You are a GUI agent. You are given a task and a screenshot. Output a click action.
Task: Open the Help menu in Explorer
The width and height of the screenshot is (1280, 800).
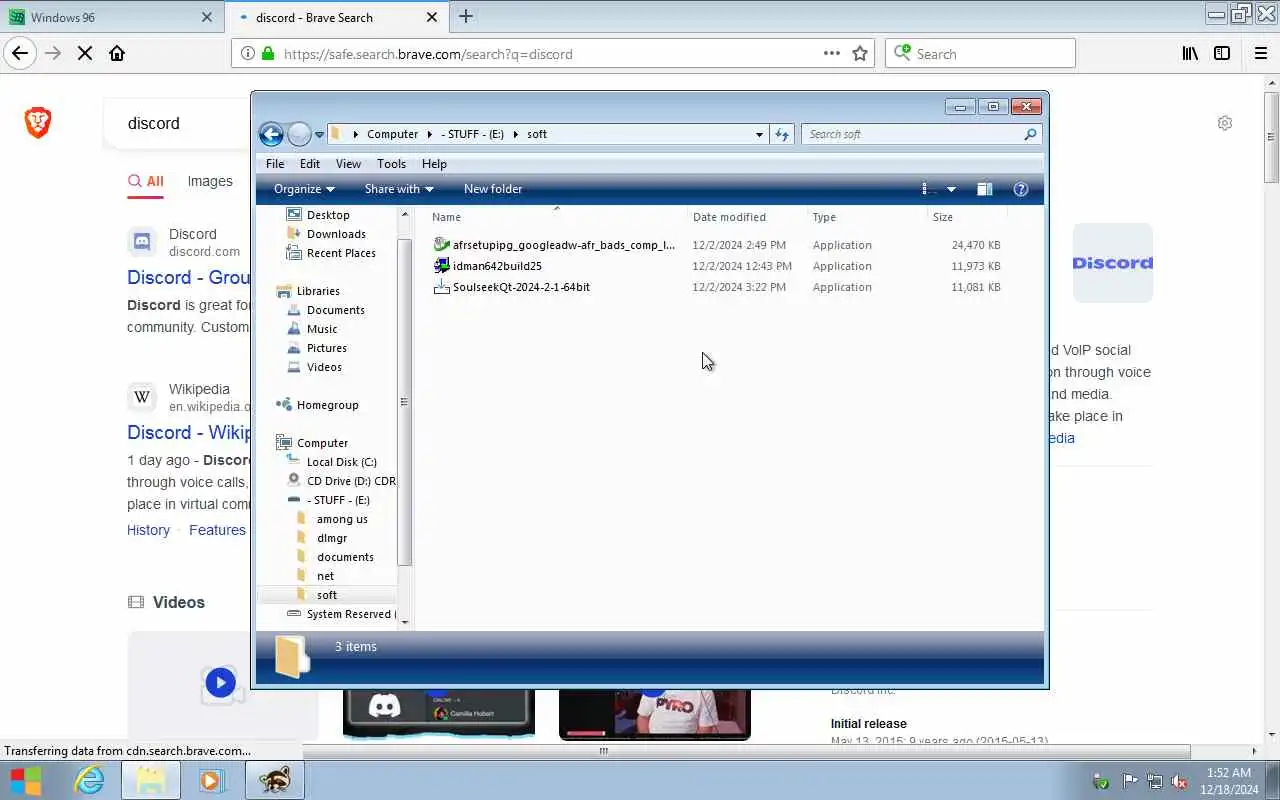tap(434, 164)
